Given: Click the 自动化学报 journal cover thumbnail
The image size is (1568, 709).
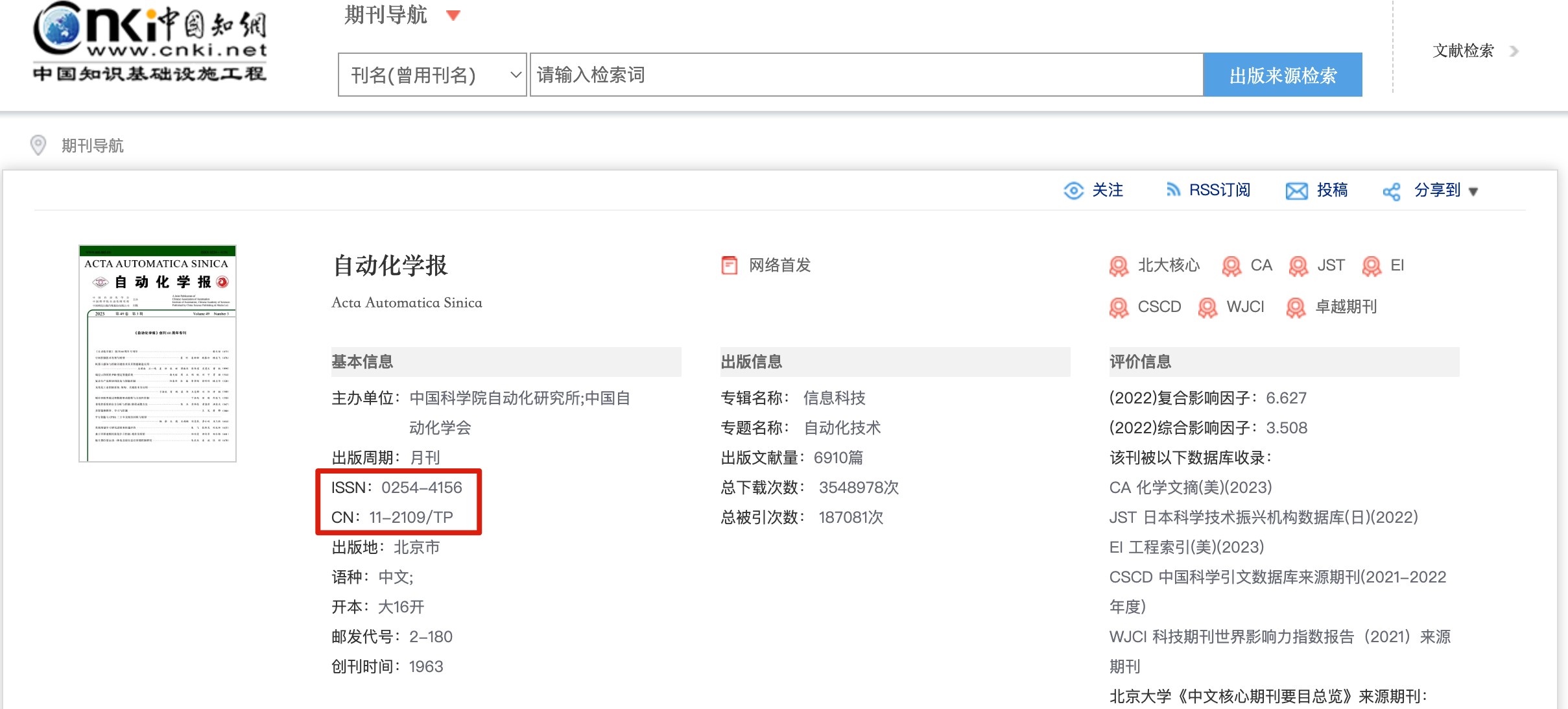Looking at the screenshot, I should (158, 354).
